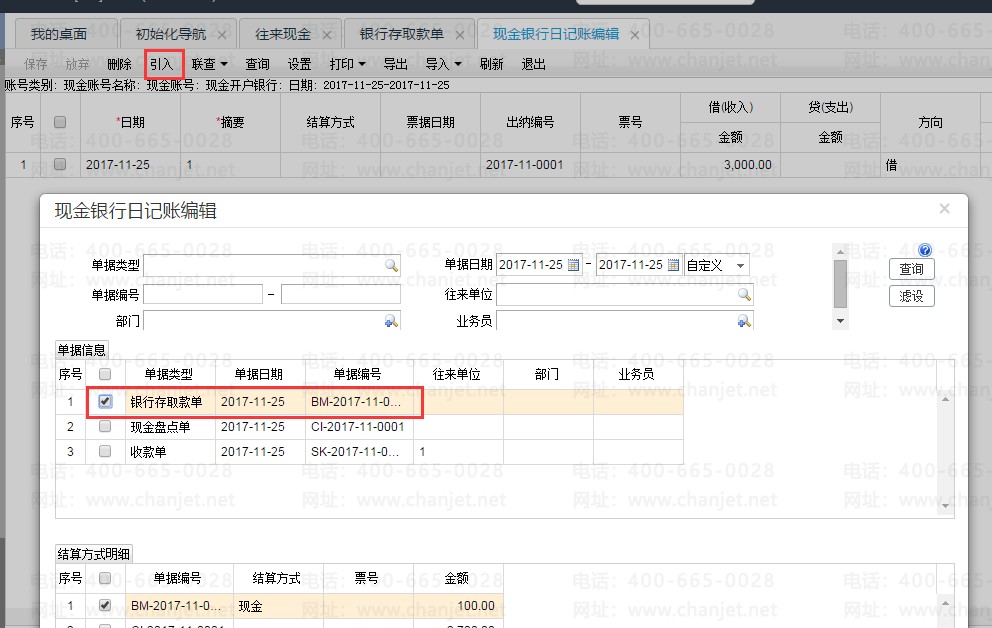Click the 滤设 button
Viewport: 992px width, 628px height.
911,296
